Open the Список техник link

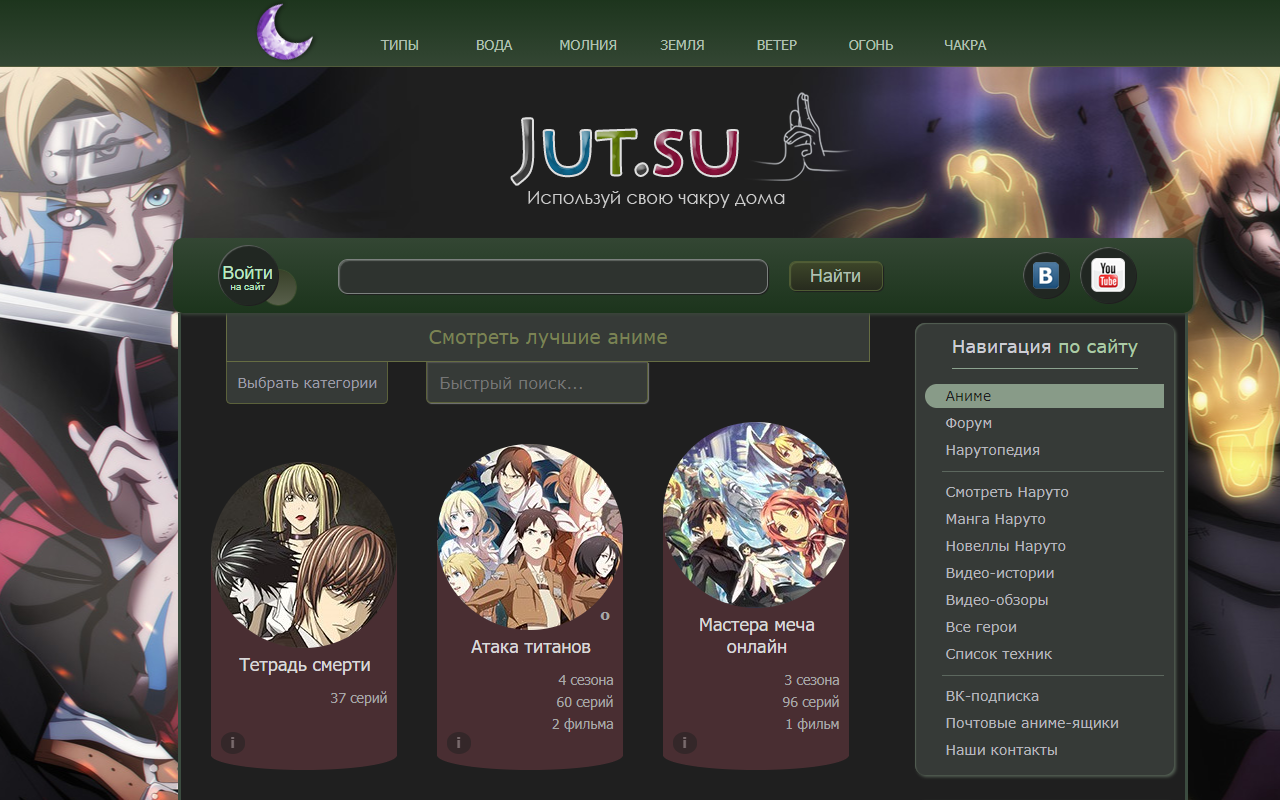999,654
